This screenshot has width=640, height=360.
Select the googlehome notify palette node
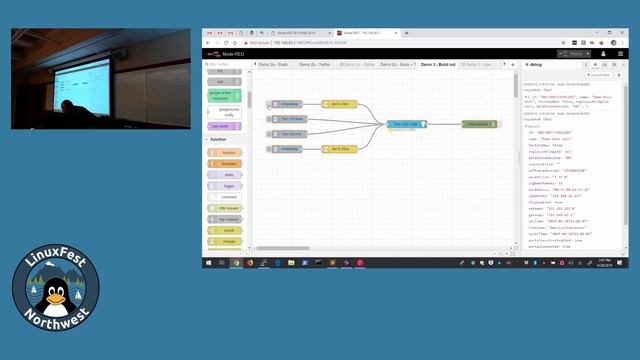coord(224,112)
